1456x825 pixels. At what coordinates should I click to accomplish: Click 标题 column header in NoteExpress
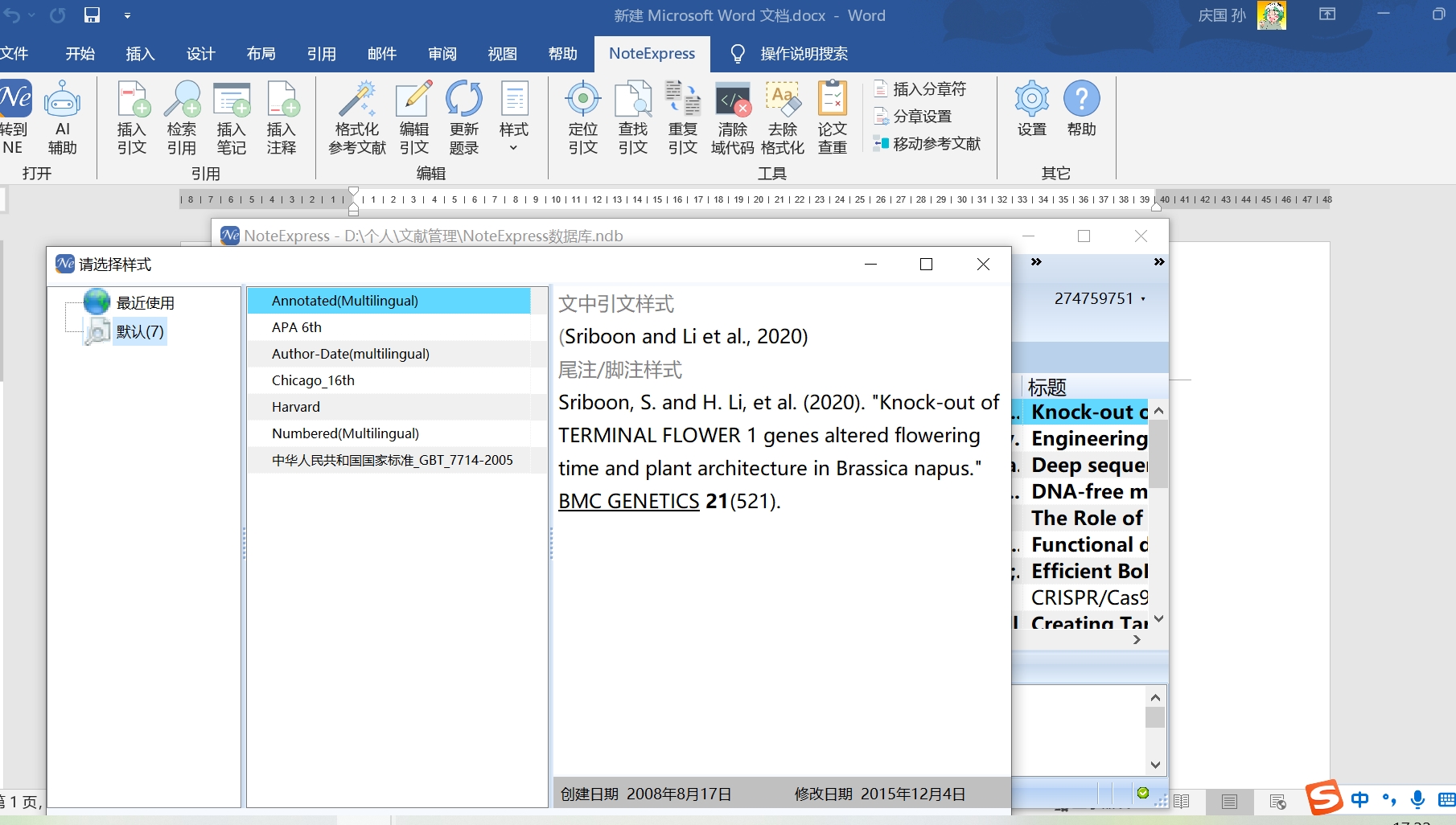1047,387
